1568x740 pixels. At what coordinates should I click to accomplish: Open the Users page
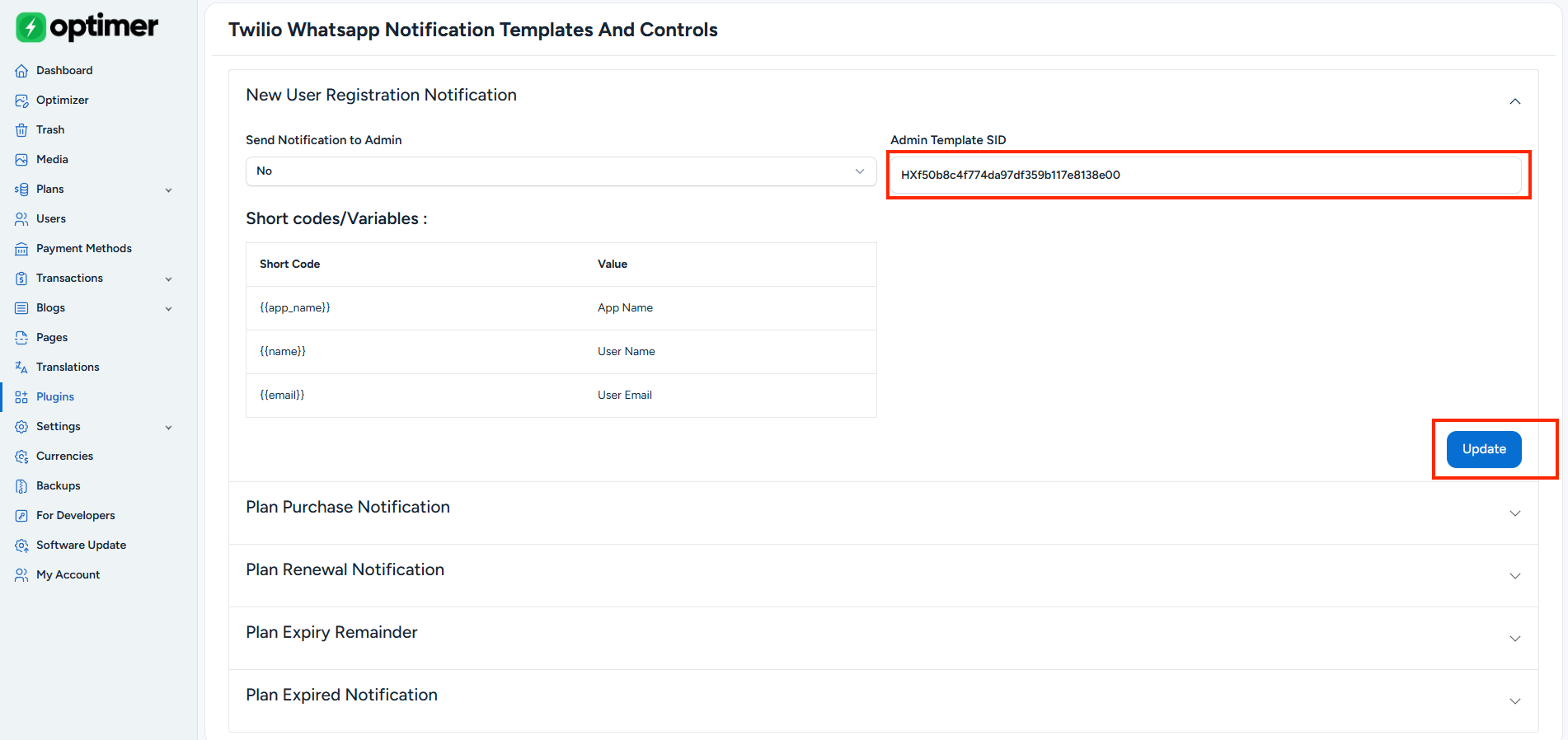(51, 218)
